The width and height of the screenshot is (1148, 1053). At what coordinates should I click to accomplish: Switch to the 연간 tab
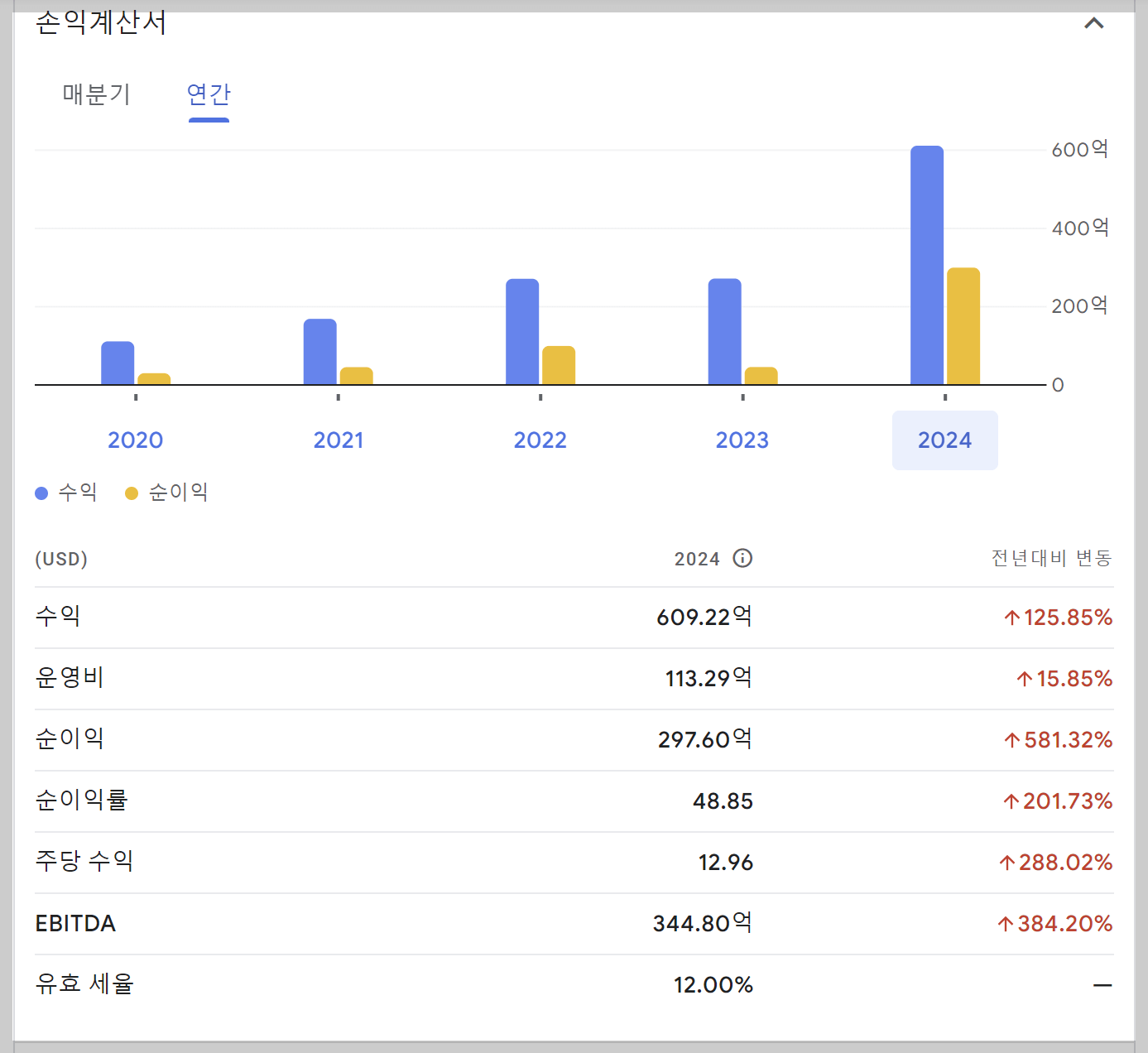[207, 95]
